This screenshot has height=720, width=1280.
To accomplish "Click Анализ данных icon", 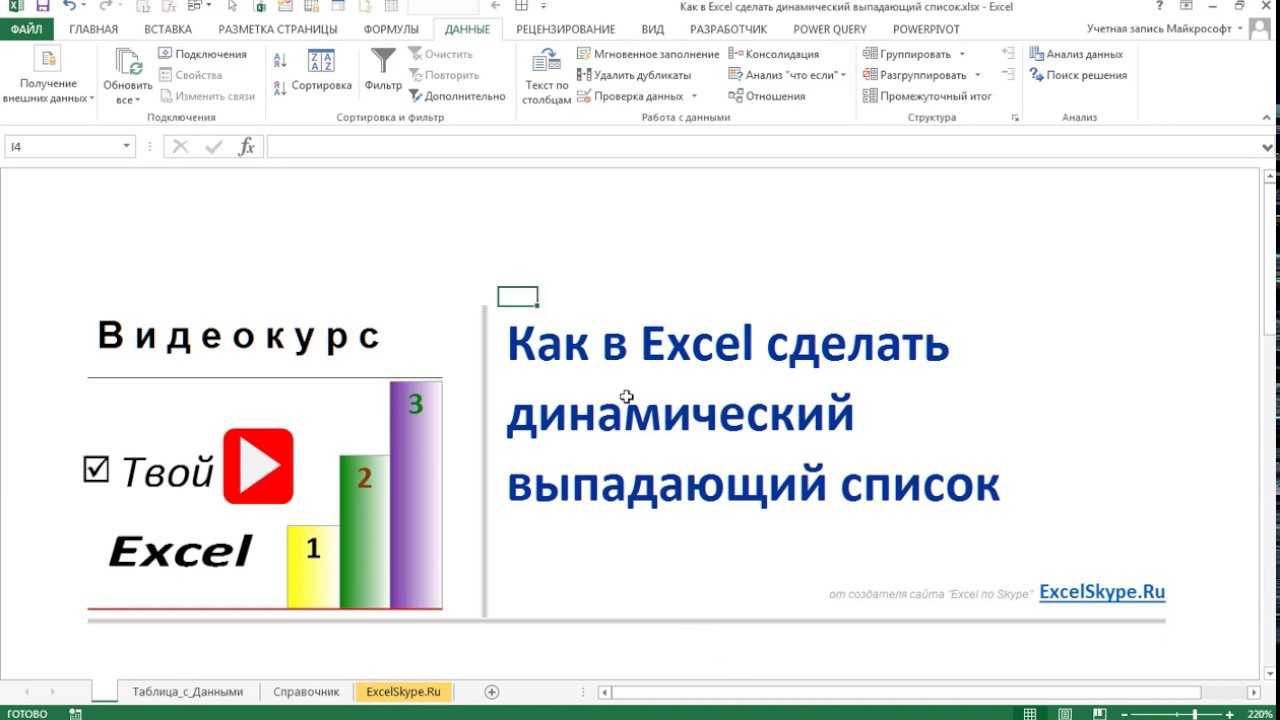I will (x=1037, y=54).
